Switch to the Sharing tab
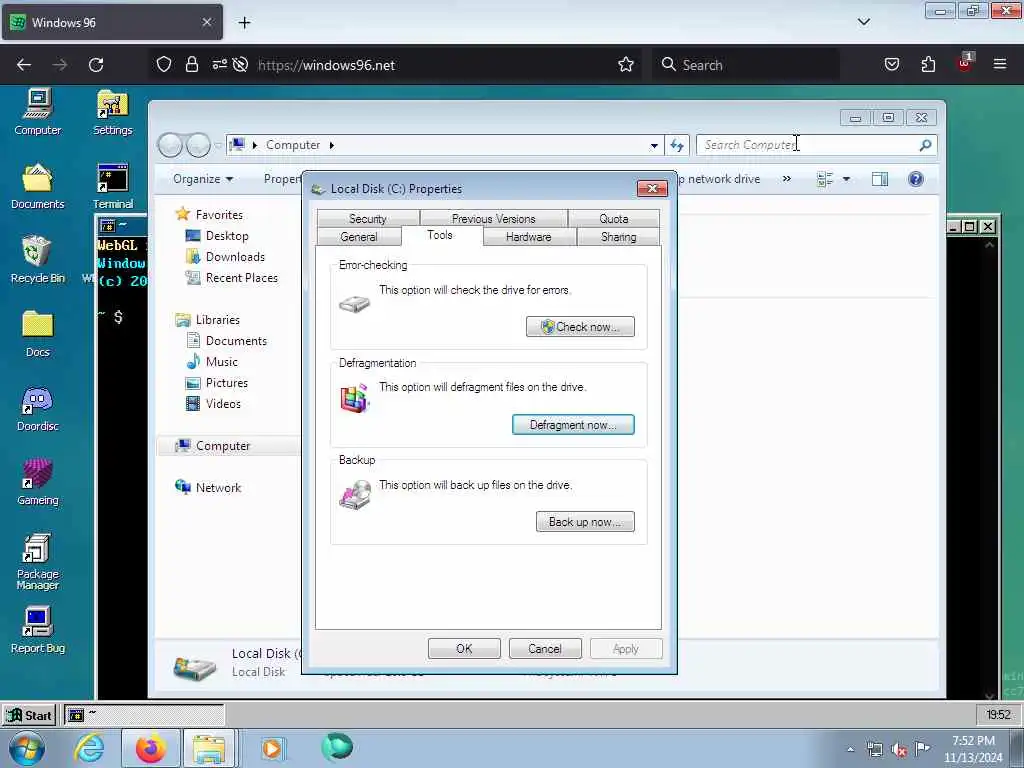The image size is (1024, 768). (x=618, y=237)
